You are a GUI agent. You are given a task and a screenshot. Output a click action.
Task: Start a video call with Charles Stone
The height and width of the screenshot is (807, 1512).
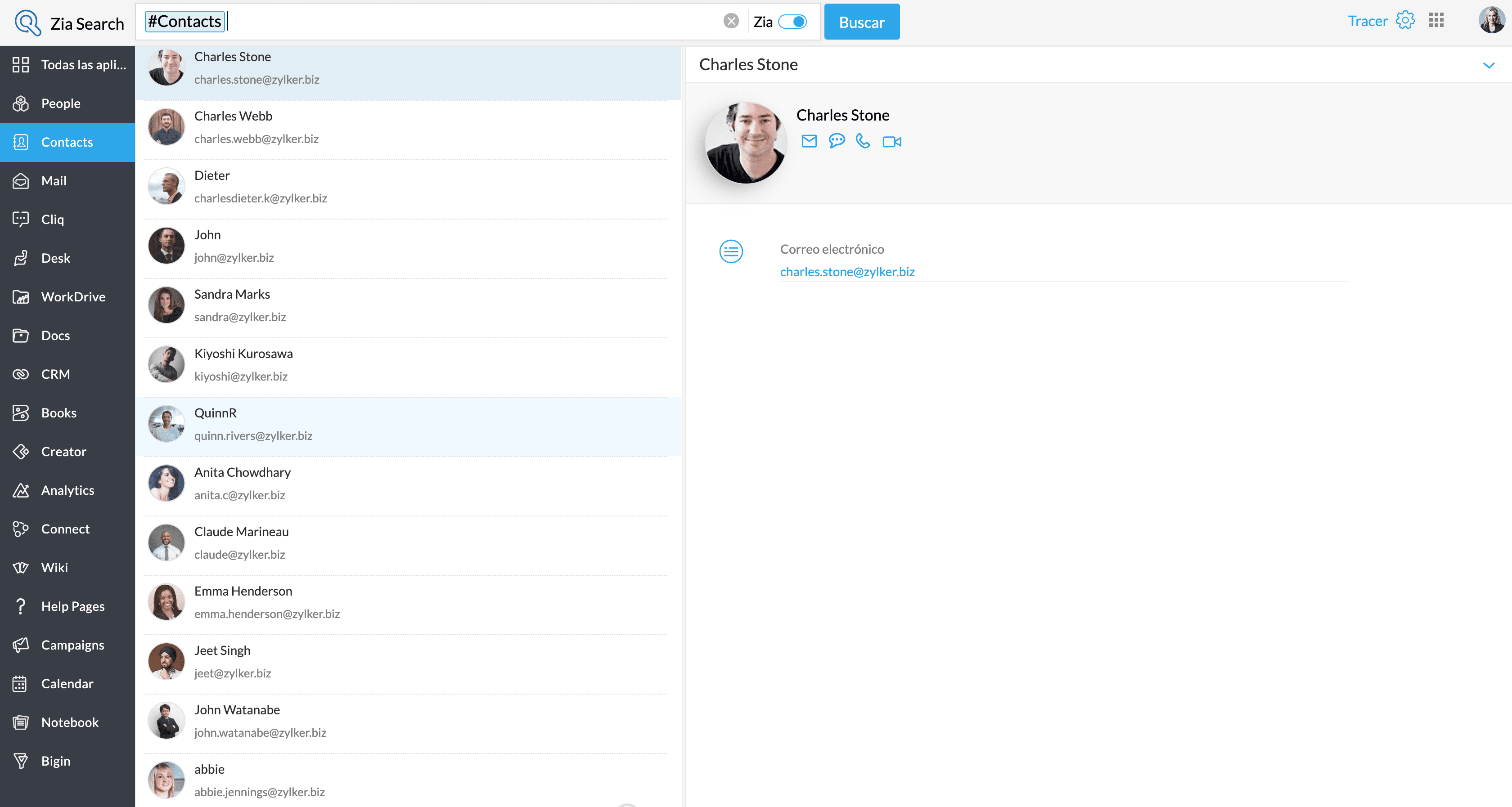tap(891, 141)
